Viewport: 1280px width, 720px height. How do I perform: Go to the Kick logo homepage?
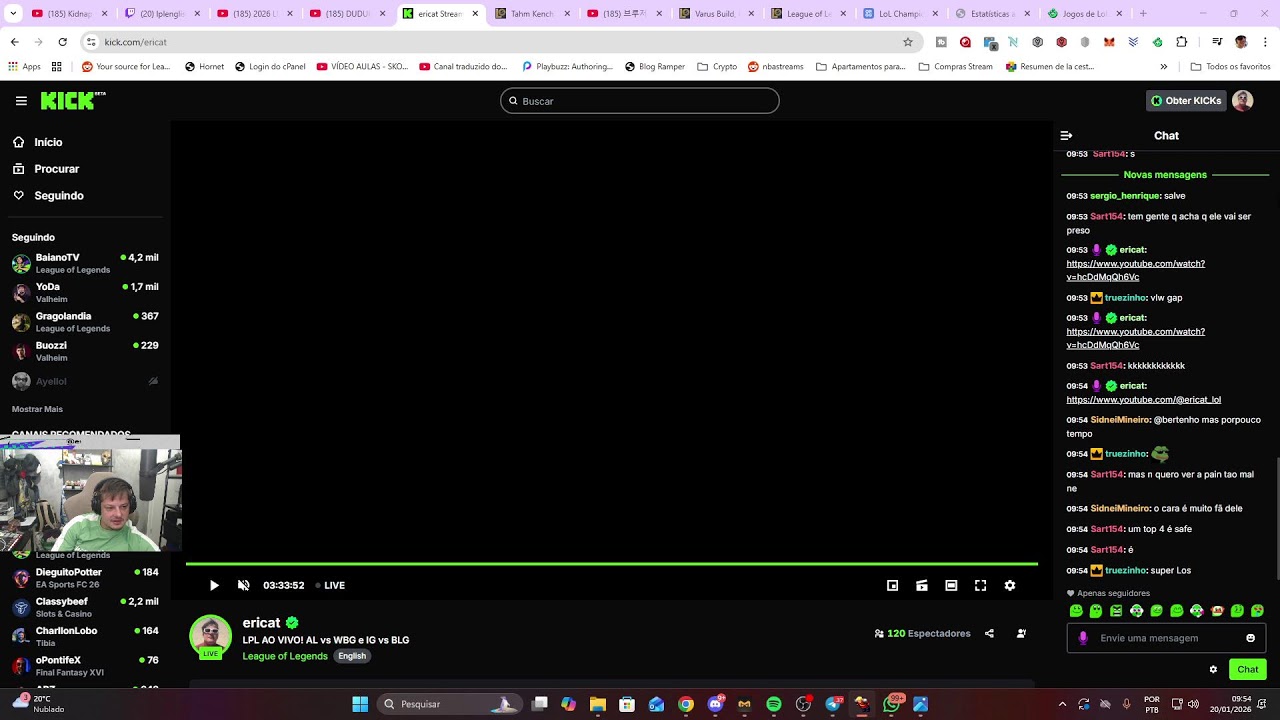pyautogui.click(x=73, y=100)
